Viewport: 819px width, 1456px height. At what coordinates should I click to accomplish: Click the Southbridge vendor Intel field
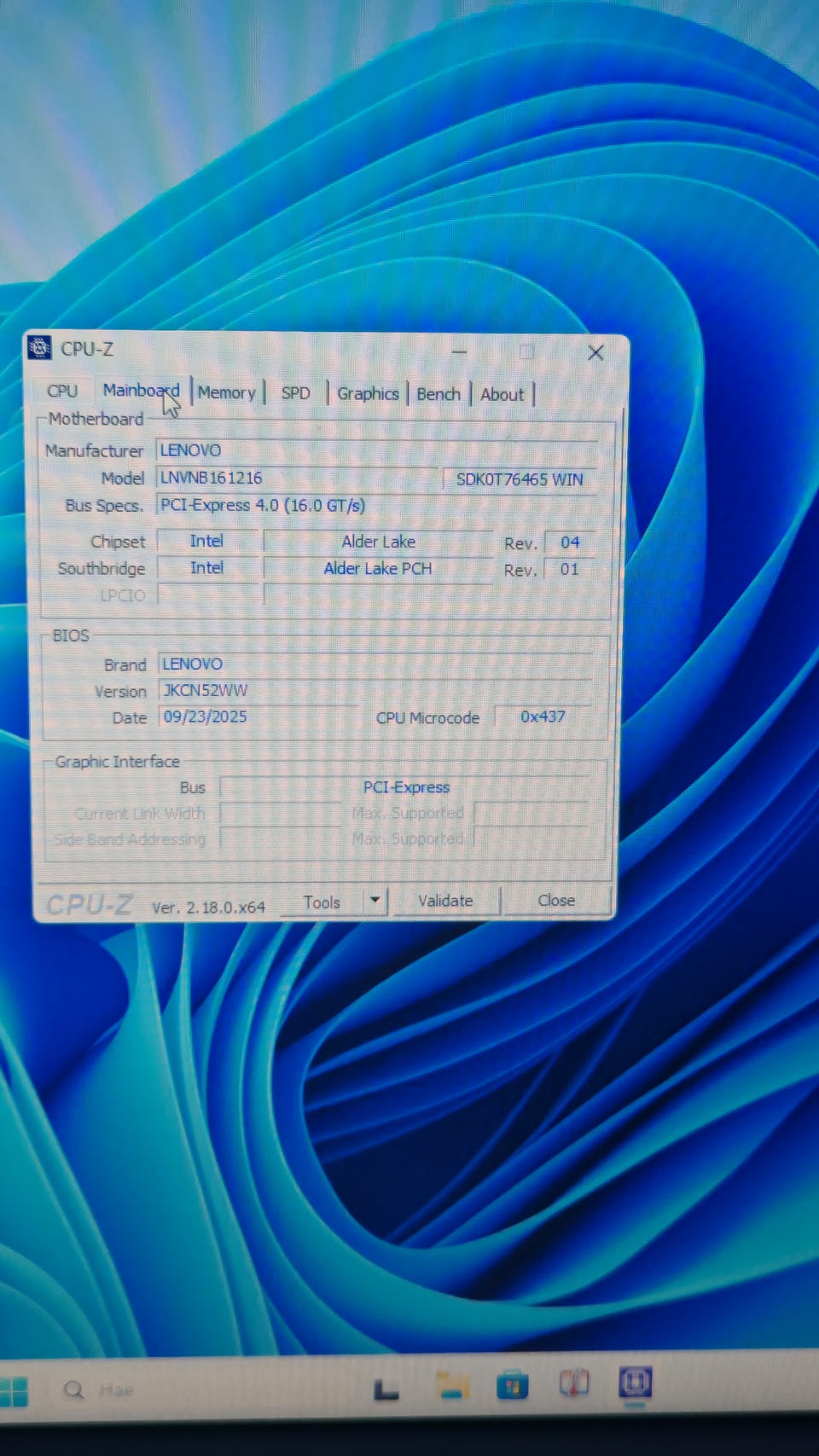click(x=206, y=567)
